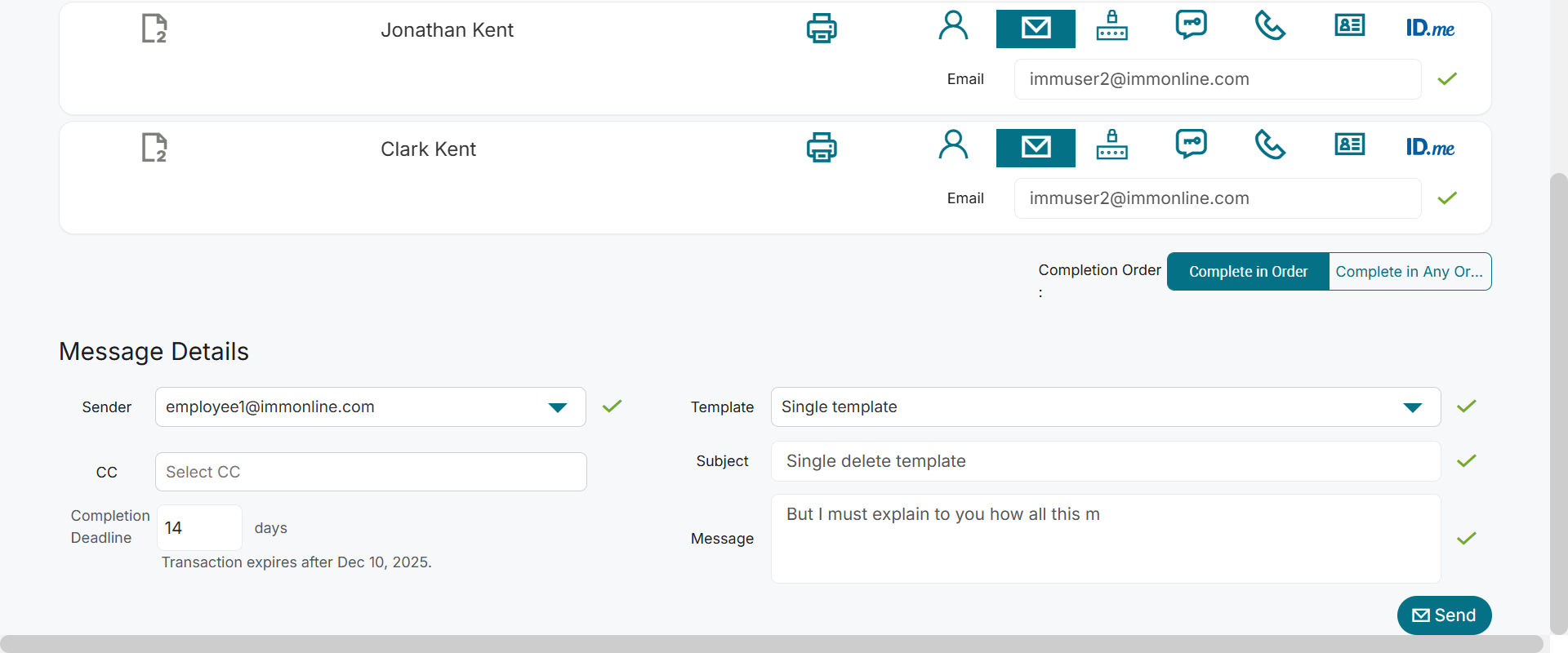Switch to Complete in Any Order
1568x653 pixels.
coord(1410,272)
